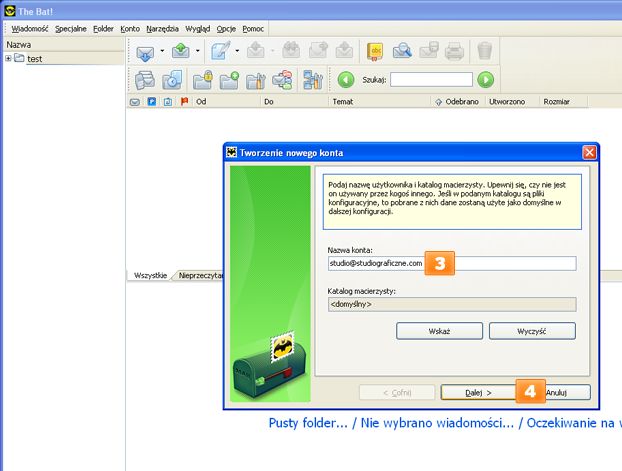
Task: Switch to the Wszystkie tab
Action: 150,275
